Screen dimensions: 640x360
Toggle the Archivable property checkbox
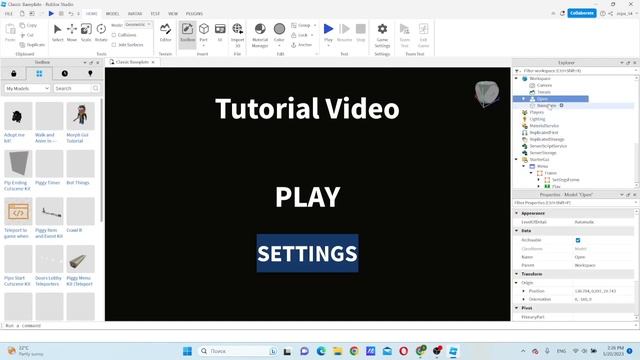point(578,240)
